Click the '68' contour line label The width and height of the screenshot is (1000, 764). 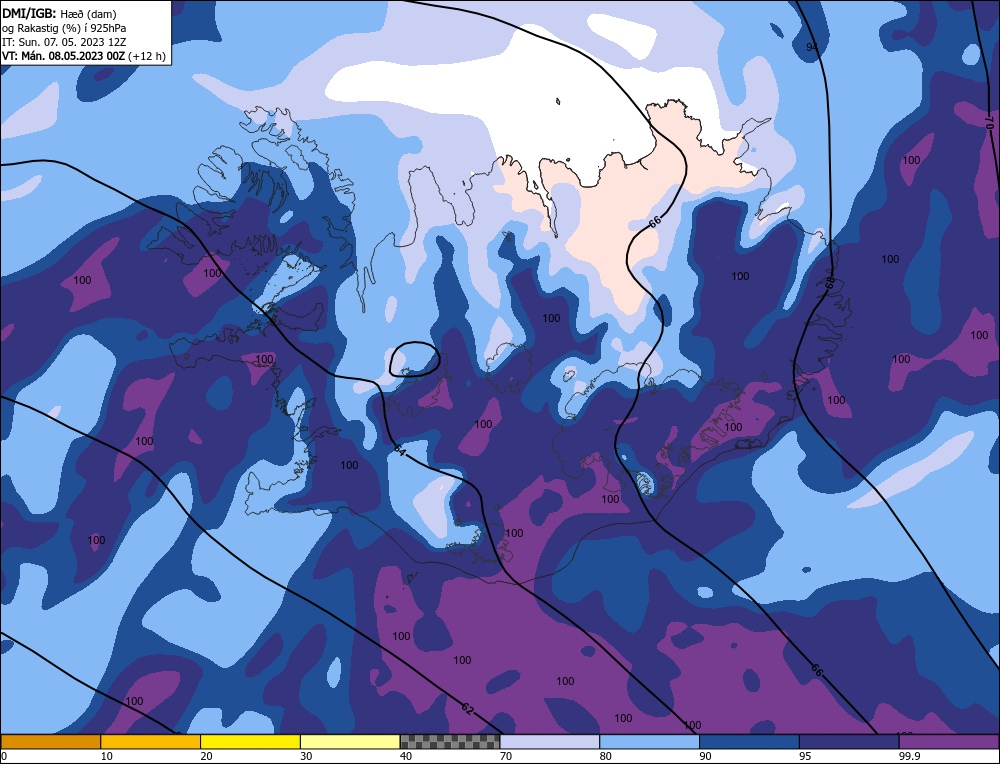click(x=830, y=284)
